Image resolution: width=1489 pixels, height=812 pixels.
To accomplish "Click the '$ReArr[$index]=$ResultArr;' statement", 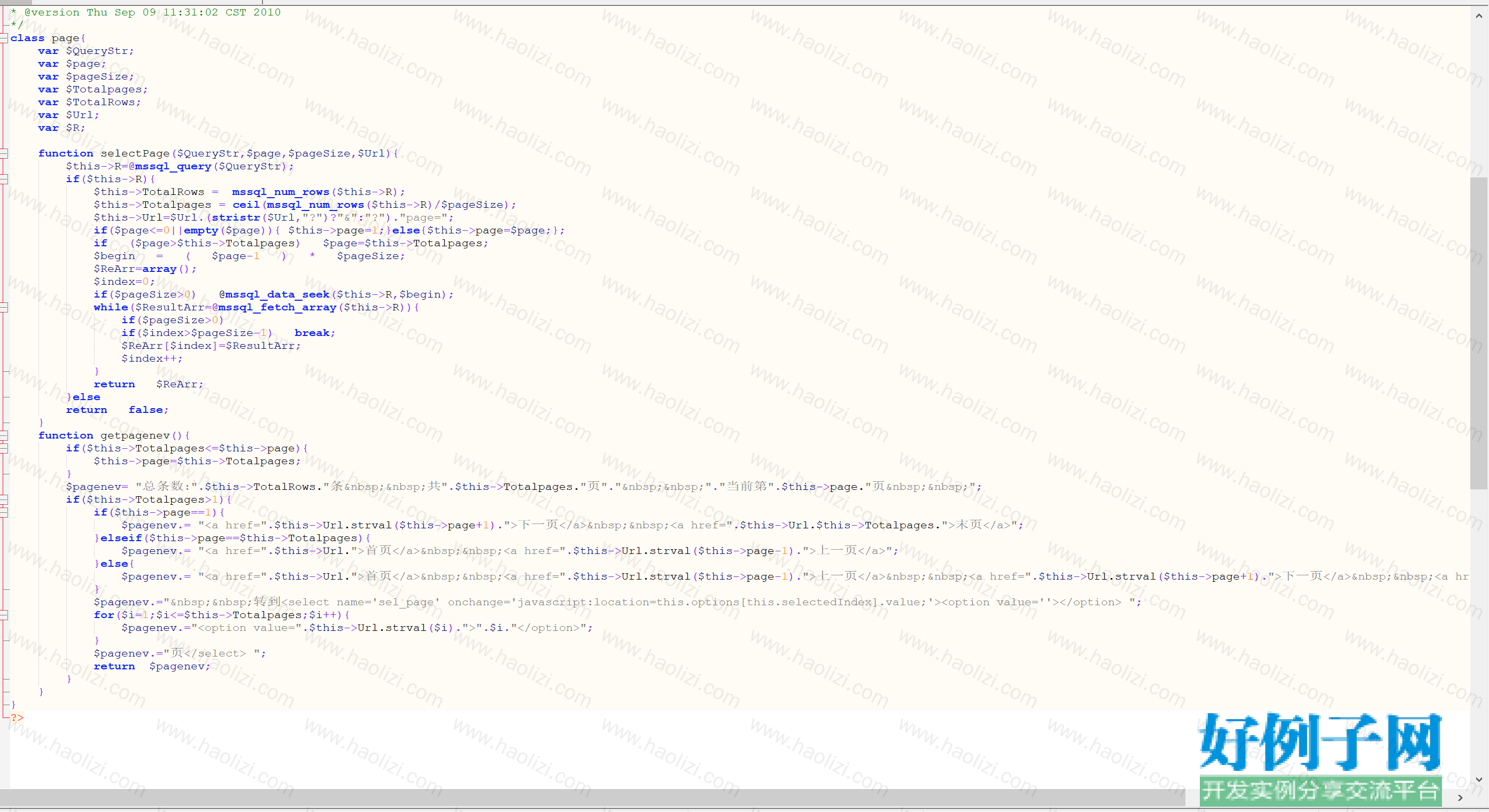I will point(211,346).
